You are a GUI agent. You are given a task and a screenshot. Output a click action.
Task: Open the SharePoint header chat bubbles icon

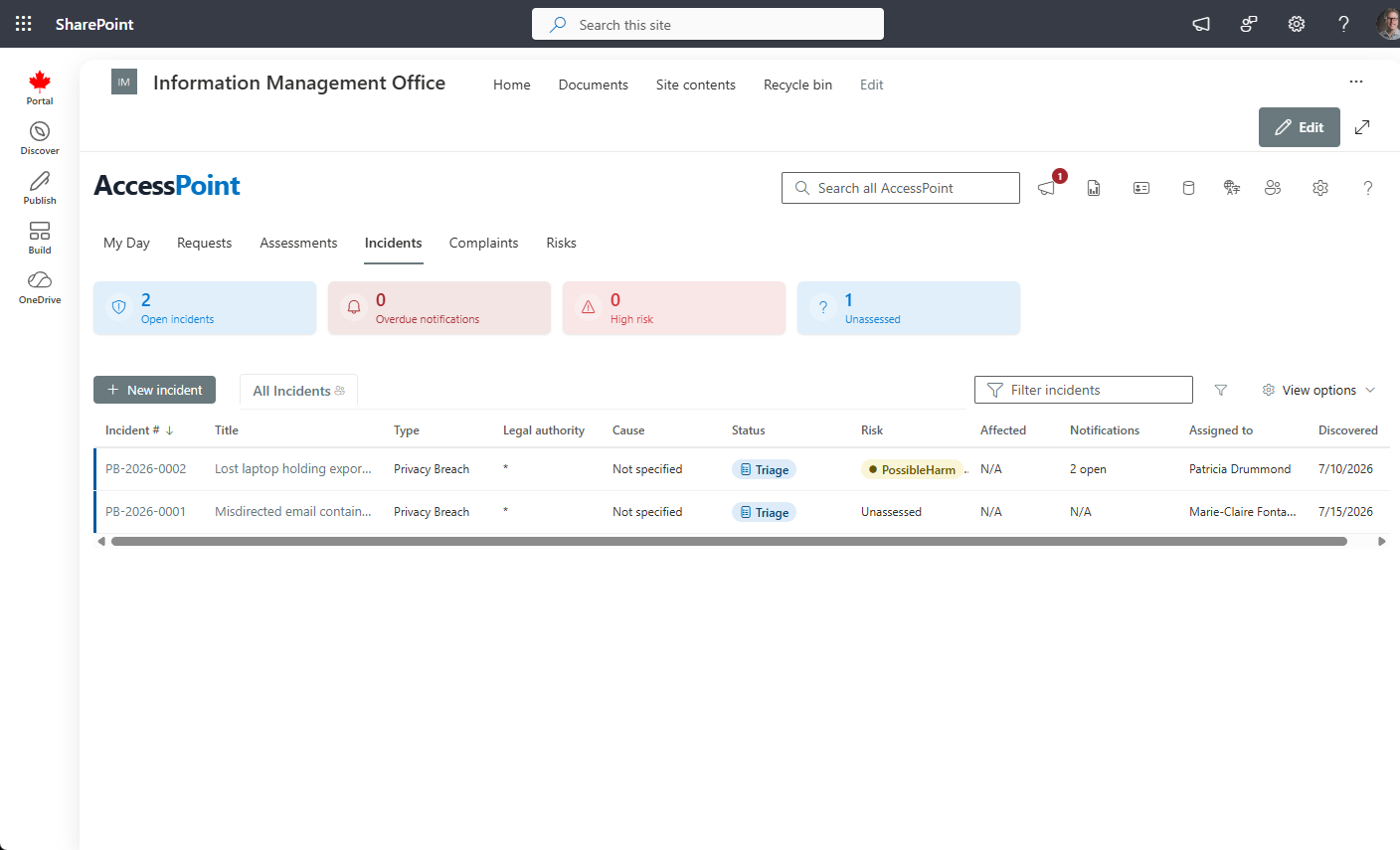1249,24
